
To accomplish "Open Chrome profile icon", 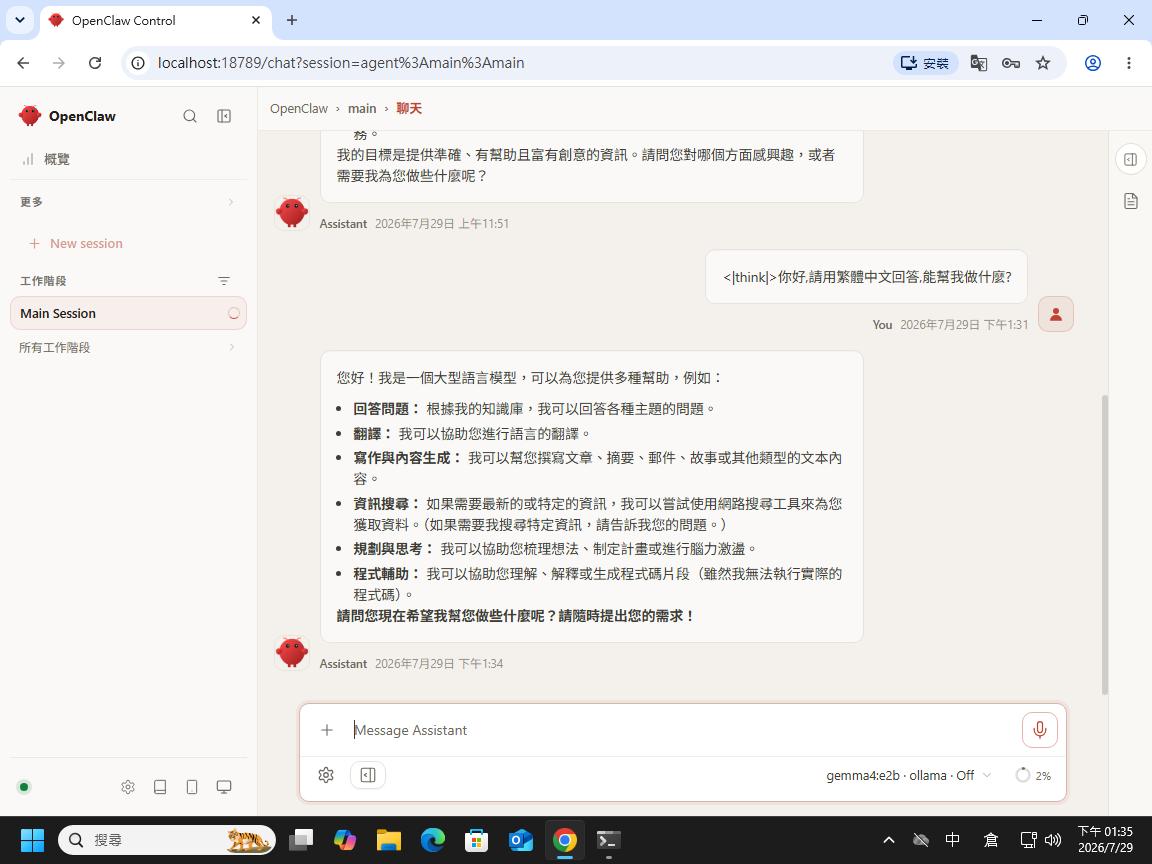I will click(x=1092, y=63).
